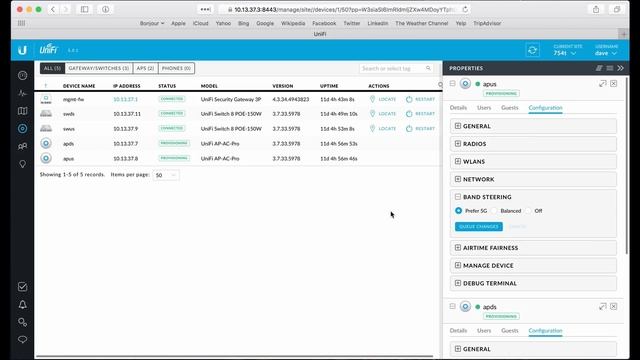The height and width of the screenshot is (360, 640).
Task: Select the Gateway/Switches filter tab
Action: pyautogui.click(x=99, y=68)
